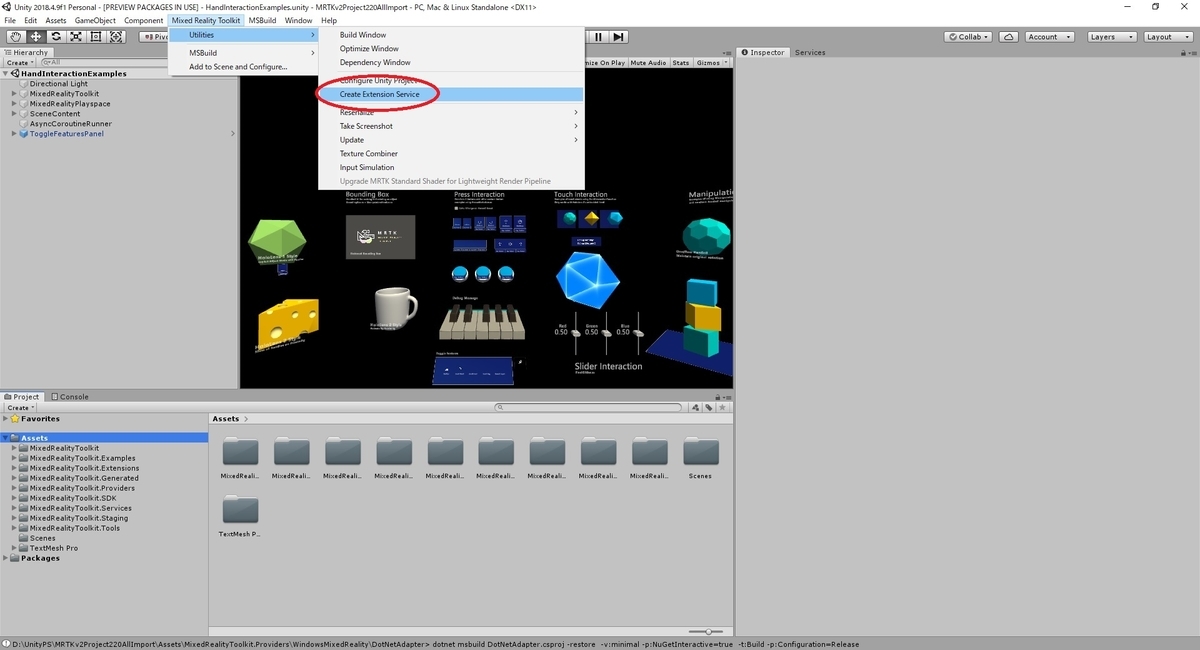Switch to the Services tab

[810, 52]
